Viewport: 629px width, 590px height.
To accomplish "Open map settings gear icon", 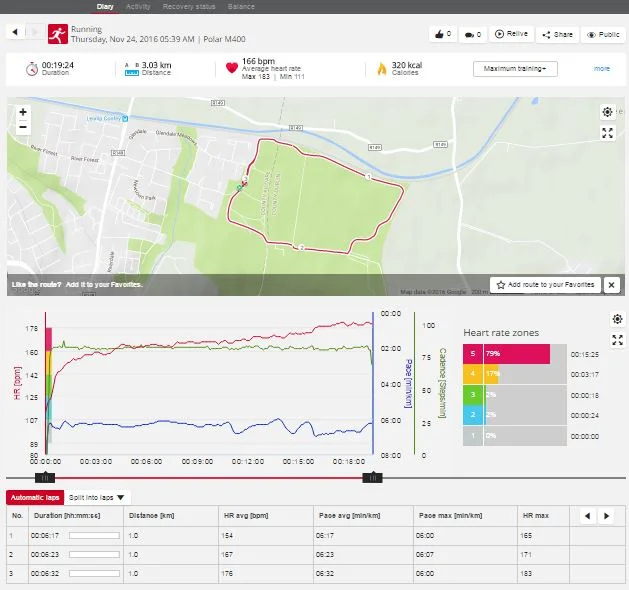I will pos(607,112).
